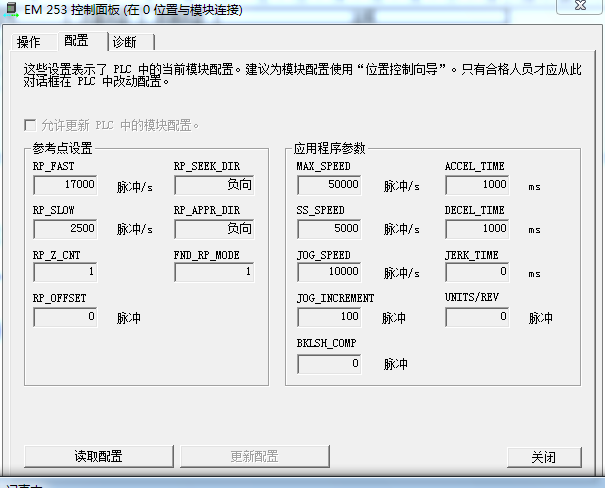Click the UNITS/REV input field
Screen dimensions: 605x488
pos(478,317)
